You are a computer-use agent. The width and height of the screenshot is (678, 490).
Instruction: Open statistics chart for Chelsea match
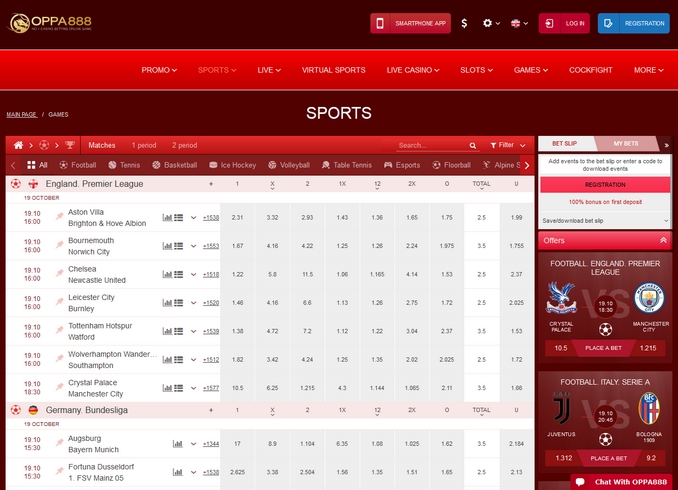[167, 274]
